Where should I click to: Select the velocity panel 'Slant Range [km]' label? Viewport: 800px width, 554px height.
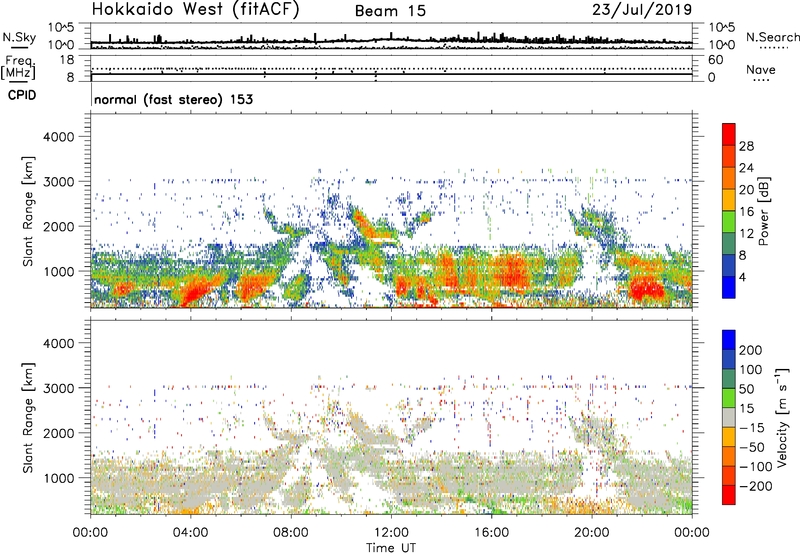[28, 418]
